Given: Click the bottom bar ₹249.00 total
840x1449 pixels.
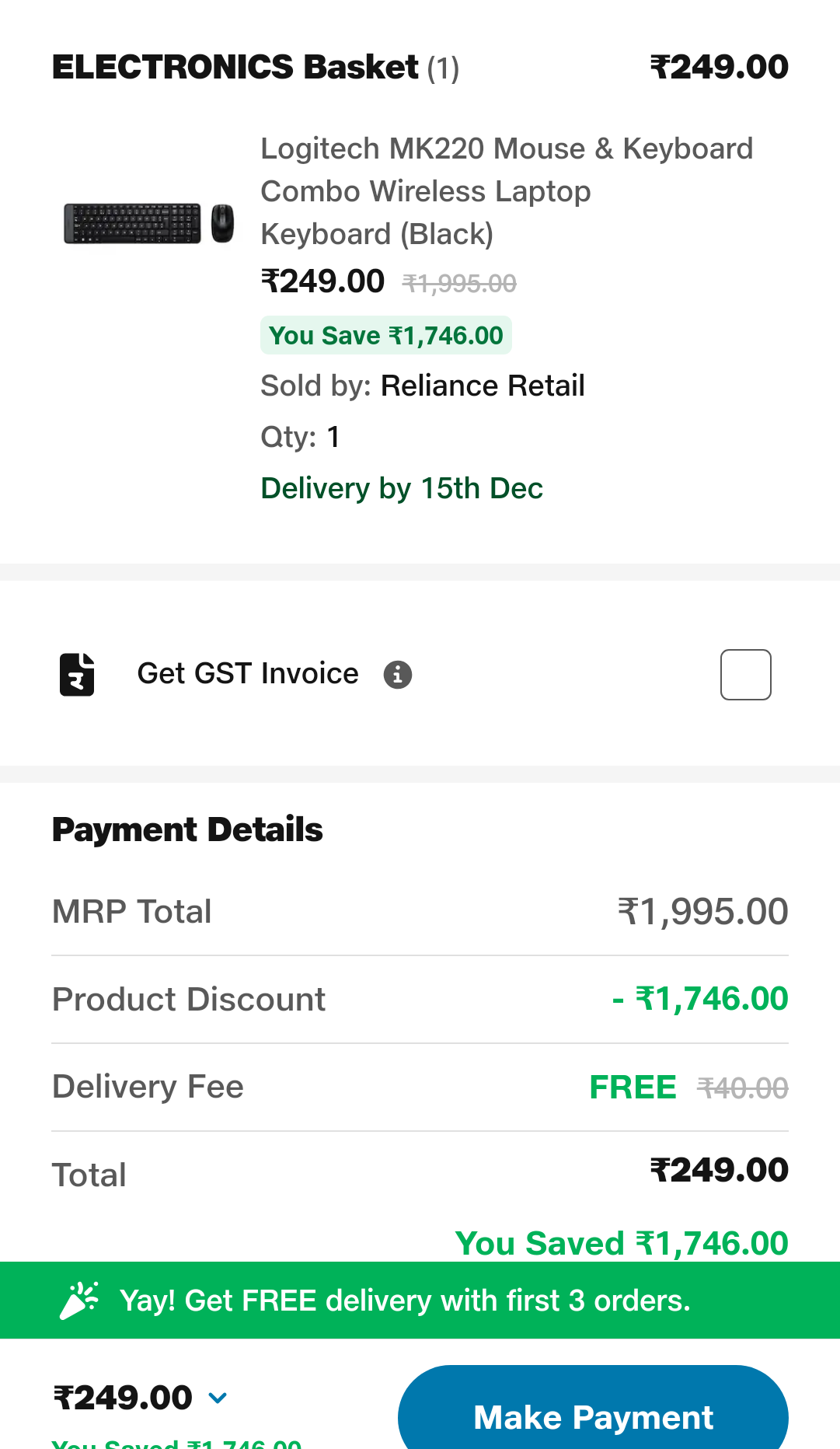Looking at the screenshot, I should [123, 1398].
